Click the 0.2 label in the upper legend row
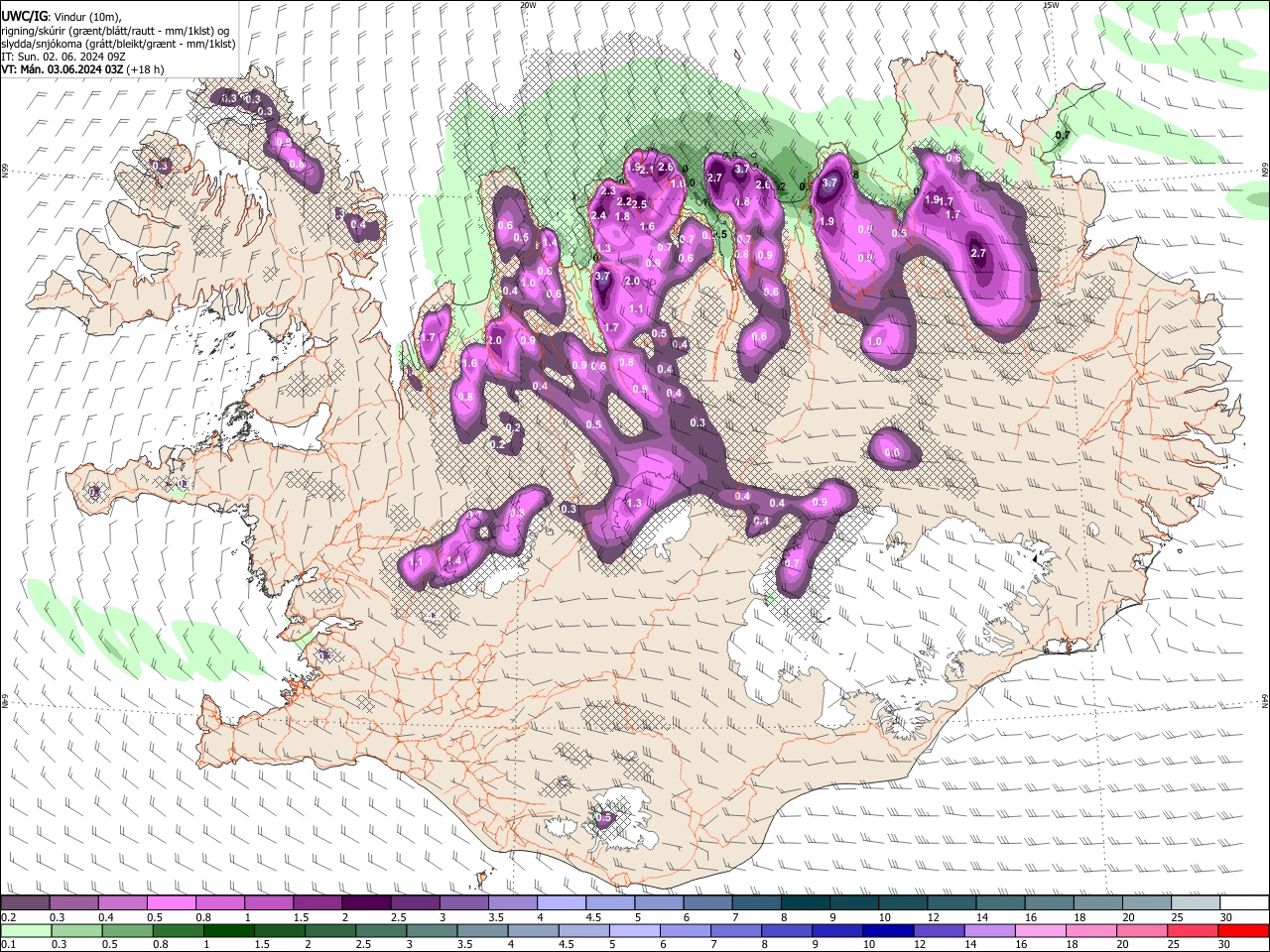This screenshot has height=952, width=1270. (8, 917)
